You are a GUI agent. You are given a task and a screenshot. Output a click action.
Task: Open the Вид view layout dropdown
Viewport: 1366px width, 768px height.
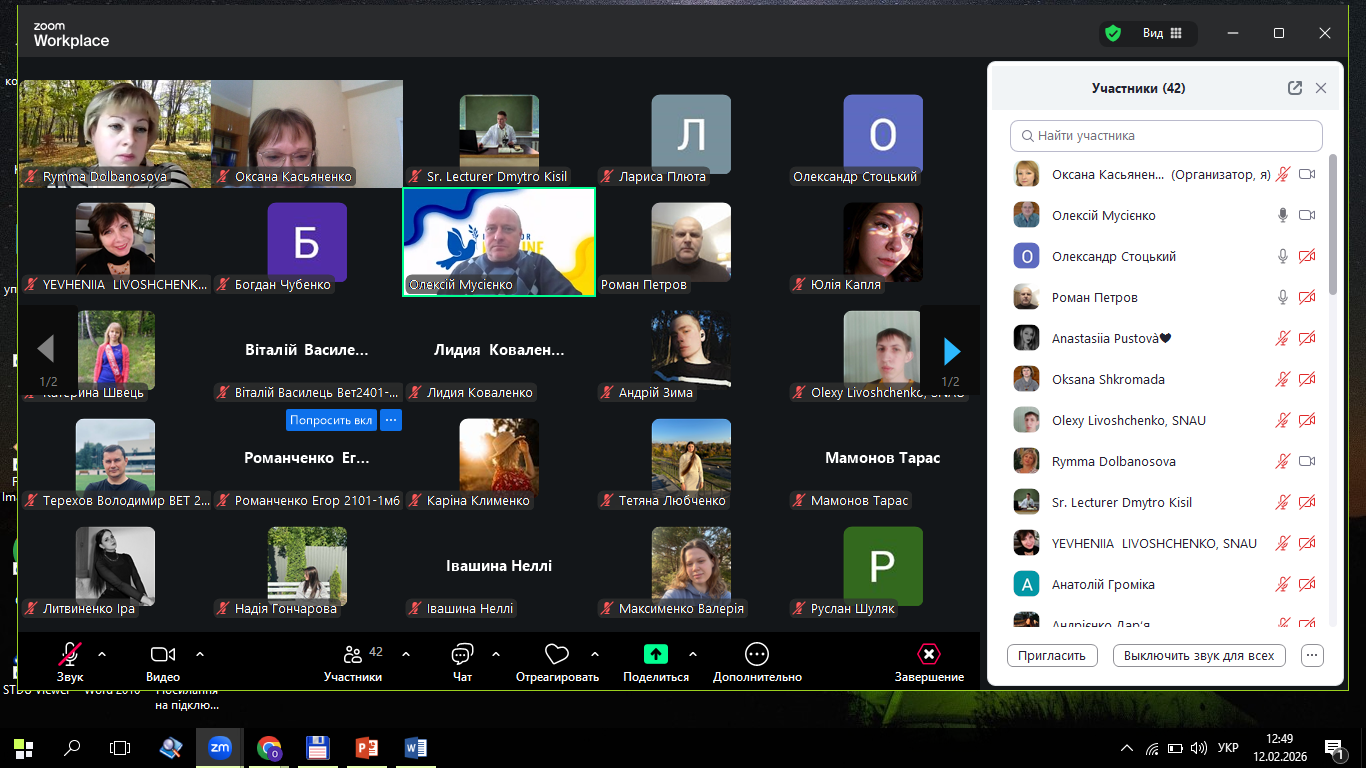click(1162, 33)
